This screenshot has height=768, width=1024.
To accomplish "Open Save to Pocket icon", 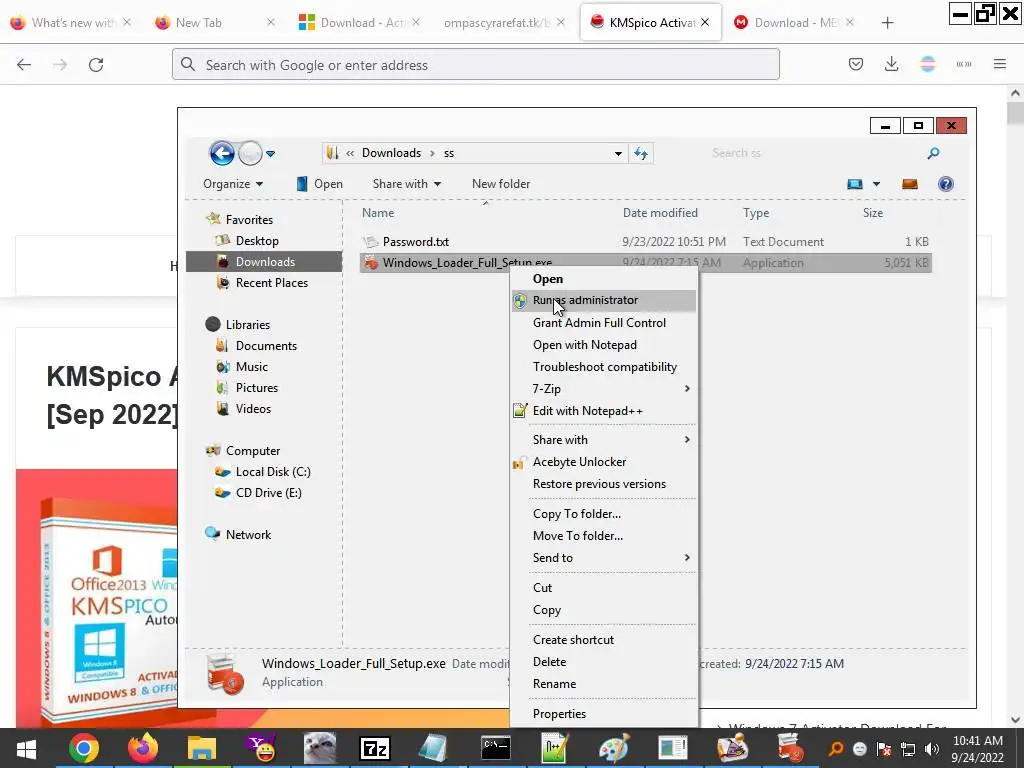I will [x=856, y=64].
